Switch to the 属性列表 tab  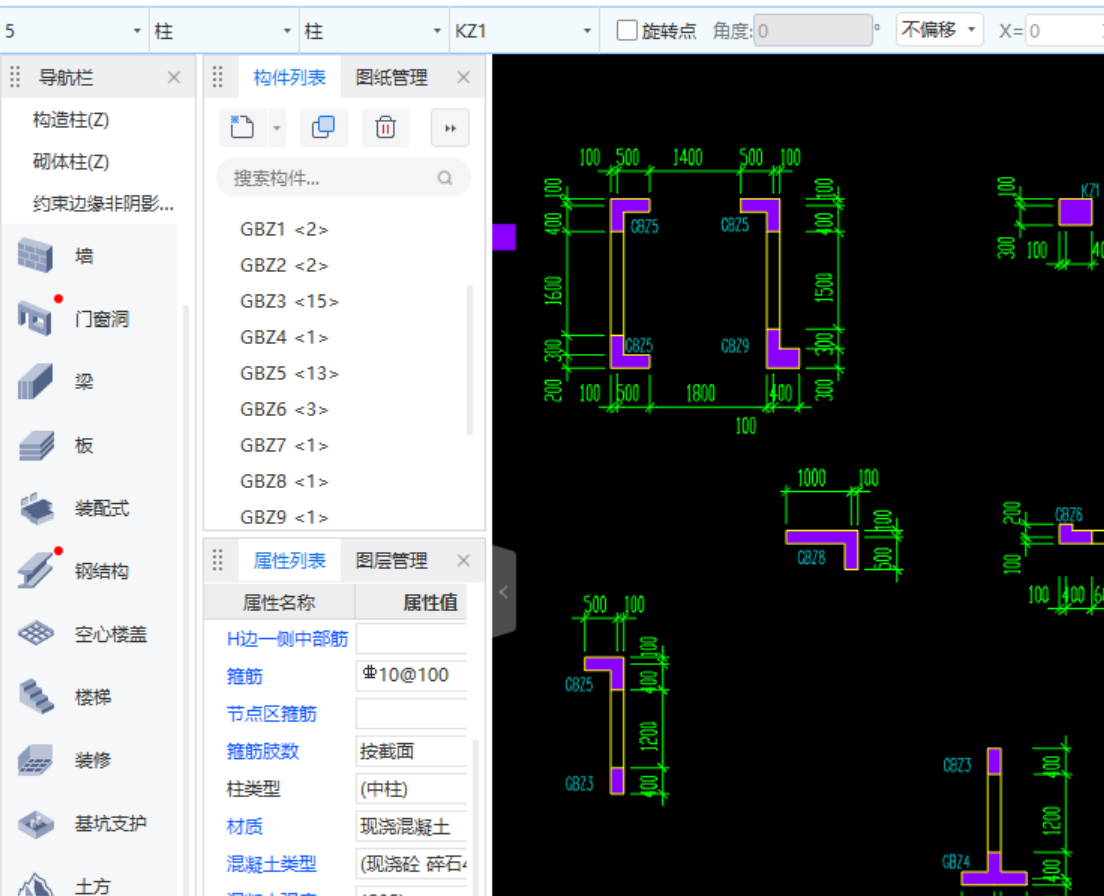pyautogui.click(x=289, y=561)
